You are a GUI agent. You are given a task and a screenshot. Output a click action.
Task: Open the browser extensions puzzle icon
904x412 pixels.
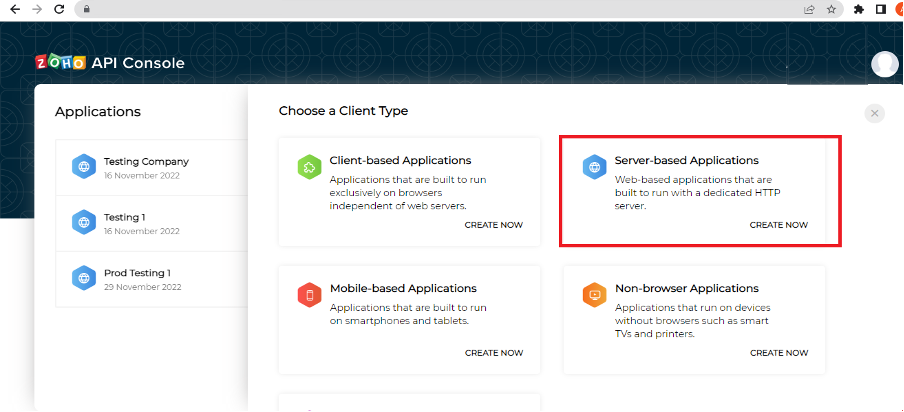point(859,9)
